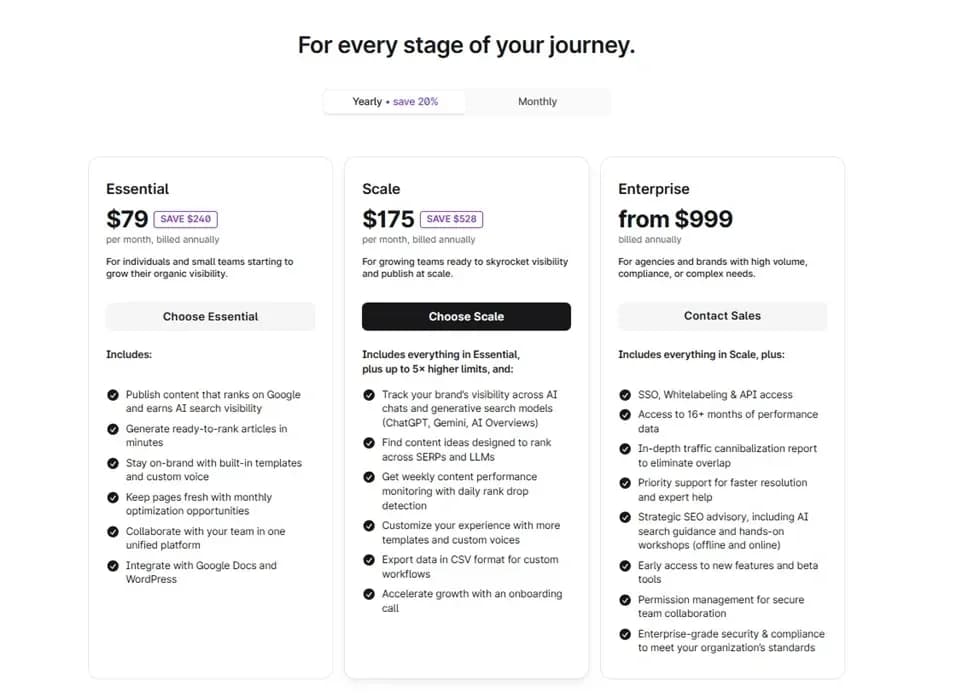Open "Contact Sales" for the Enterprise plan
Viewport: 974px width, 699px height.
[722, 316]
